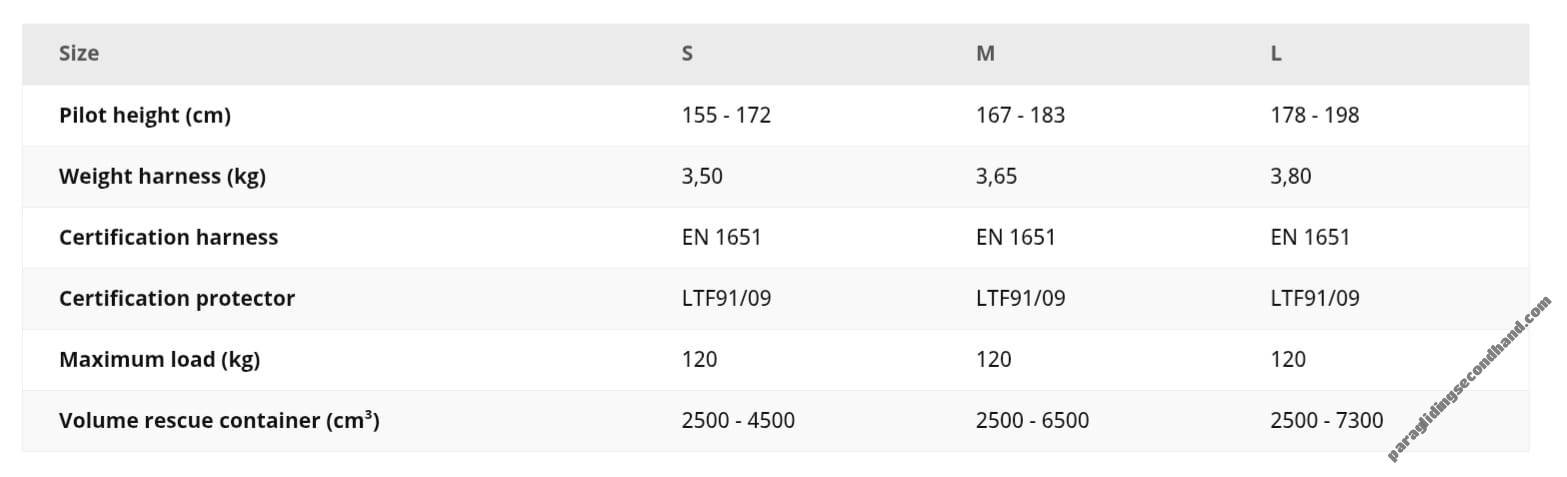Click the 'Certification harness' row label

(x=168, y=237)
